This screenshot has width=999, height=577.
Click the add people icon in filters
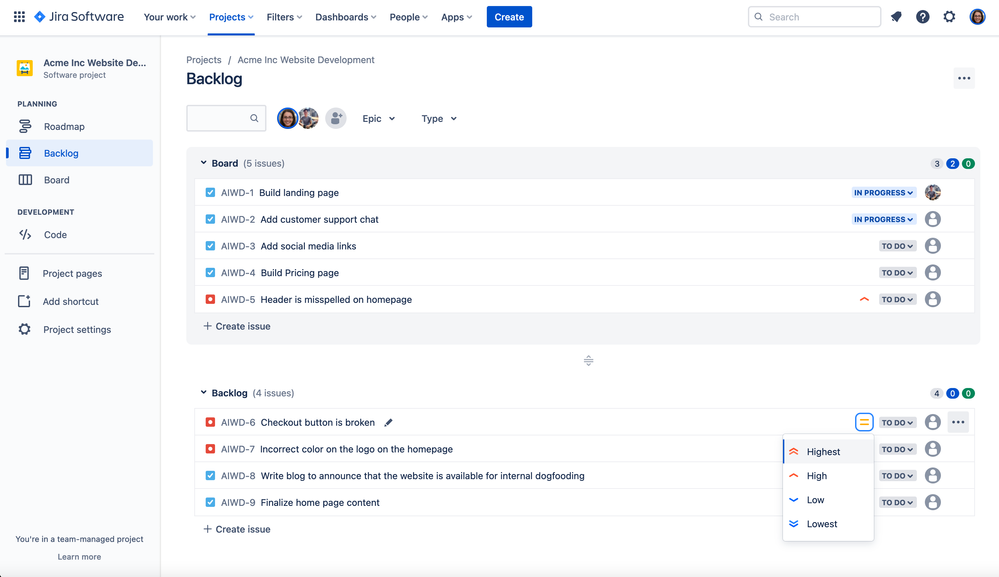[x=336, y=118]
